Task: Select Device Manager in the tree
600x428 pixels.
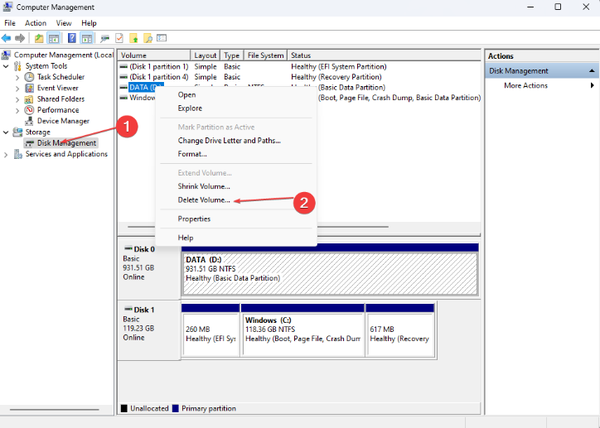Action: pos(63,121)
